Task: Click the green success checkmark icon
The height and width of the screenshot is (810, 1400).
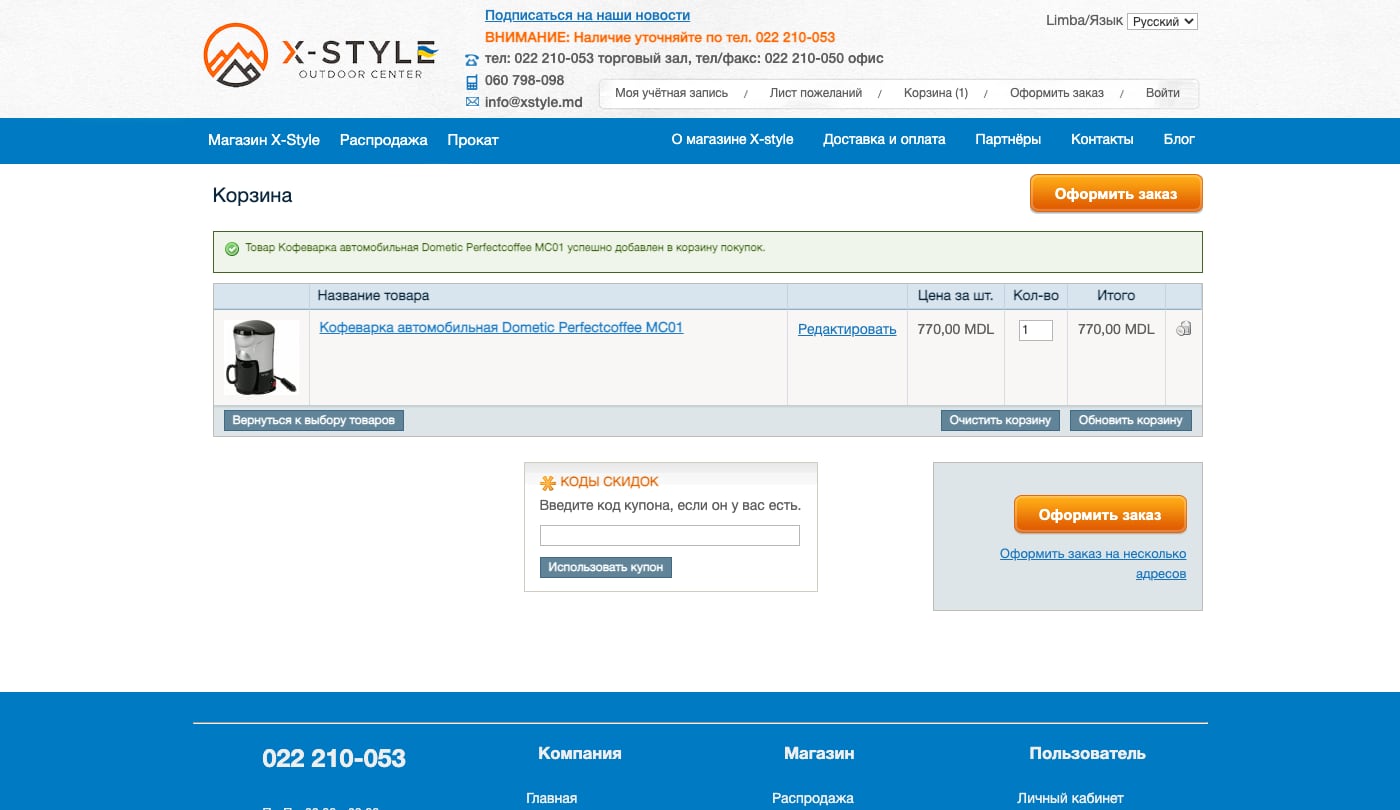Action: pos(232,248)
